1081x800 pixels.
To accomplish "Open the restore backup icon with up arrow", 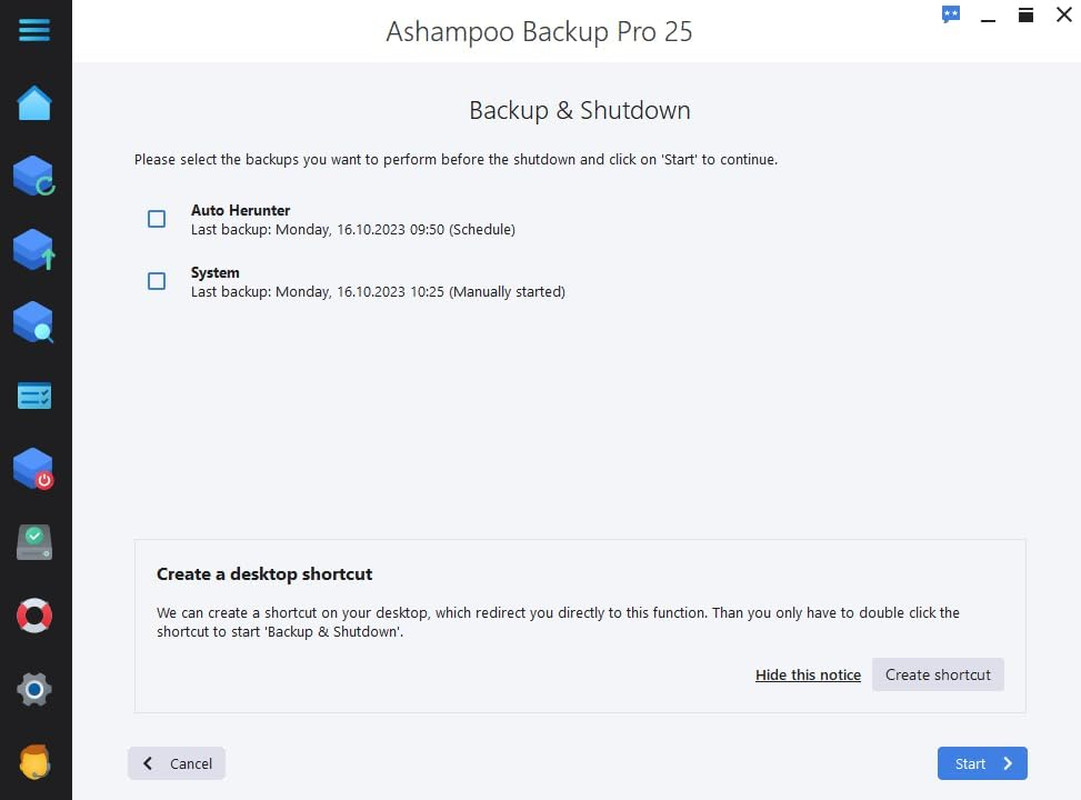I will click(34, 250).
